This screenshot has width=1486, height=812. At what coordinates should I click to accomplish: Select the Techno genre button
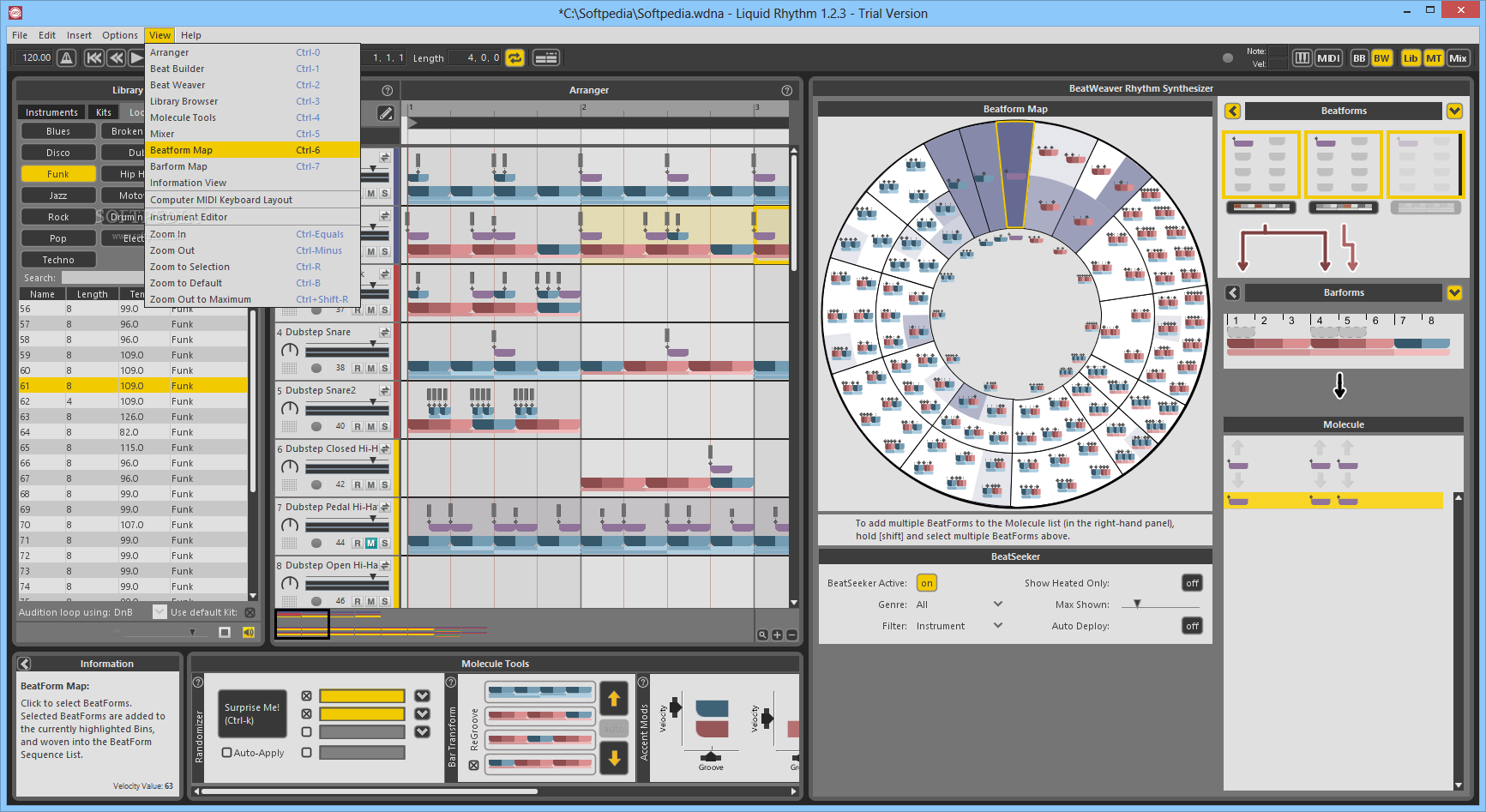[x=58, y=260]
